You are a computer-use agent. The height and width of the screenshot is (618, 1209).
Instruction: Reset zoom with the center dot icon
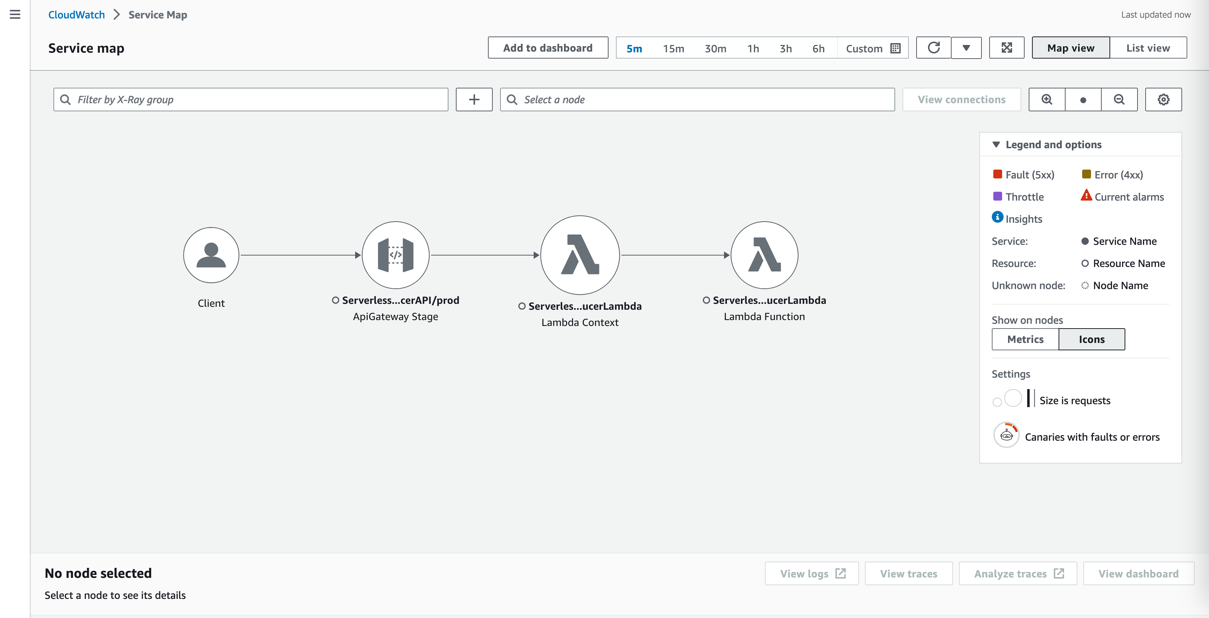tap(1083, 100)
